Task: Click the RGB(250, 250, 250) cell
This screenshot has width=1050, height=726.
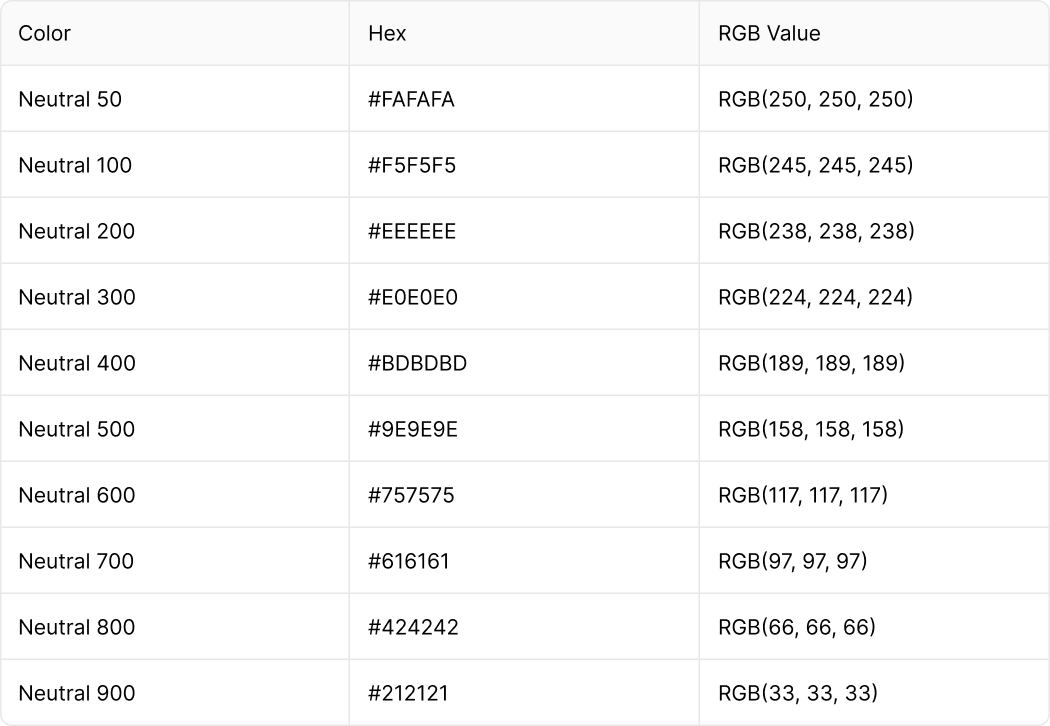Action: 816,99
